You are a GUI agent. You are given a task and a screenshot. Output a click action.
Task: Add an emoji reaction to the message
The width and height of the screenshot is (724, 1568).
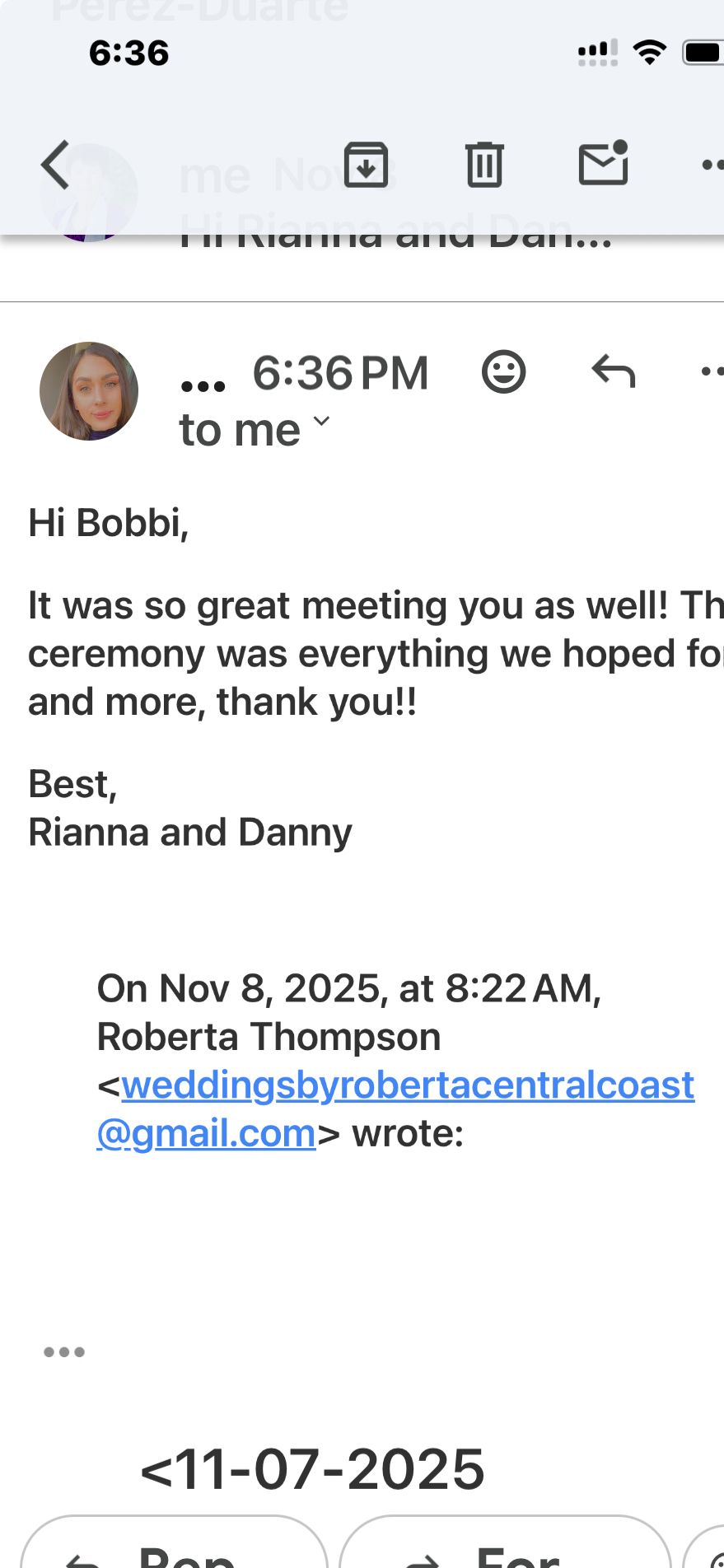[503, 372]
